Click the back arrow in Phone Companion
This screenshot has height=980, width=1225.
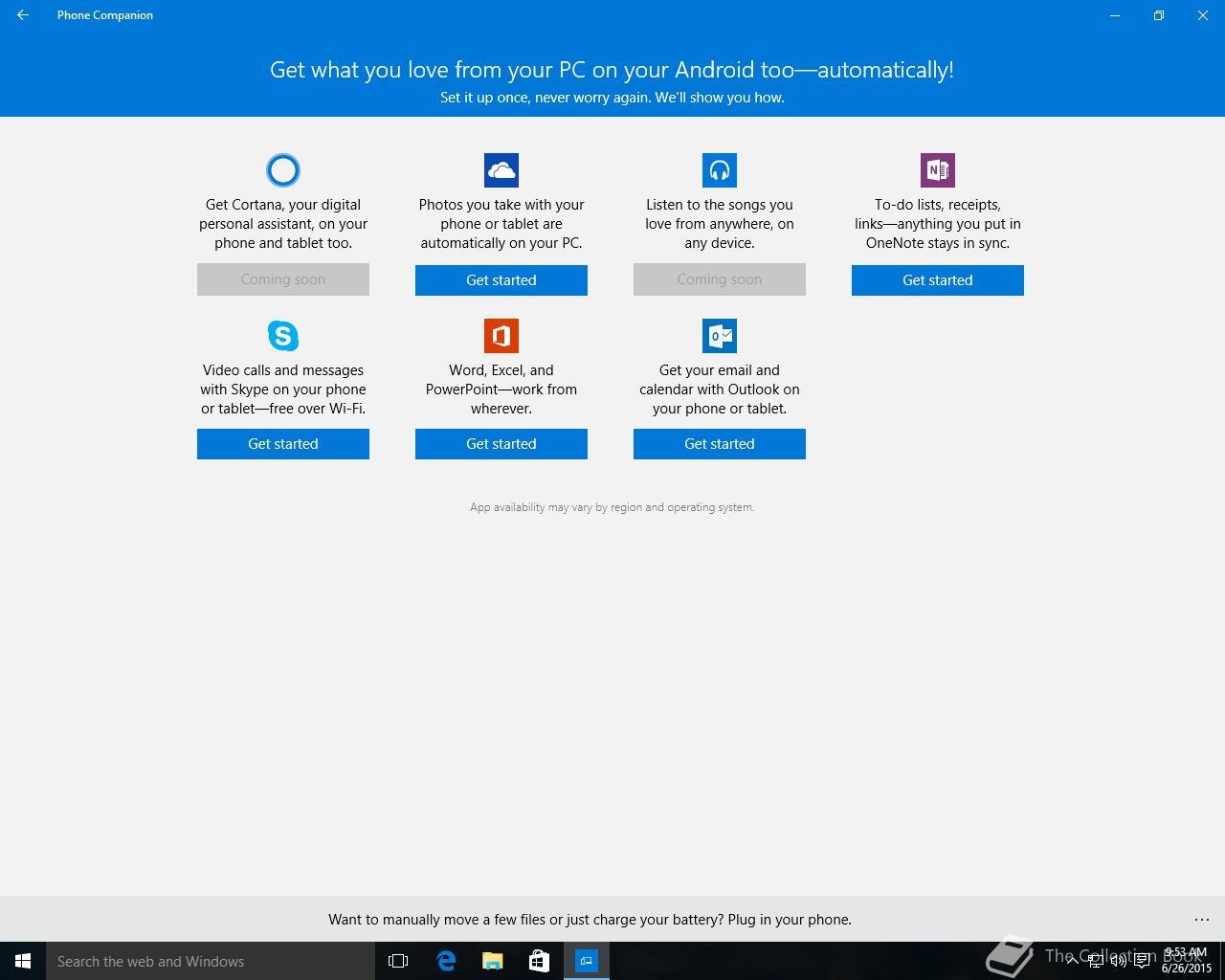point(23,15)
